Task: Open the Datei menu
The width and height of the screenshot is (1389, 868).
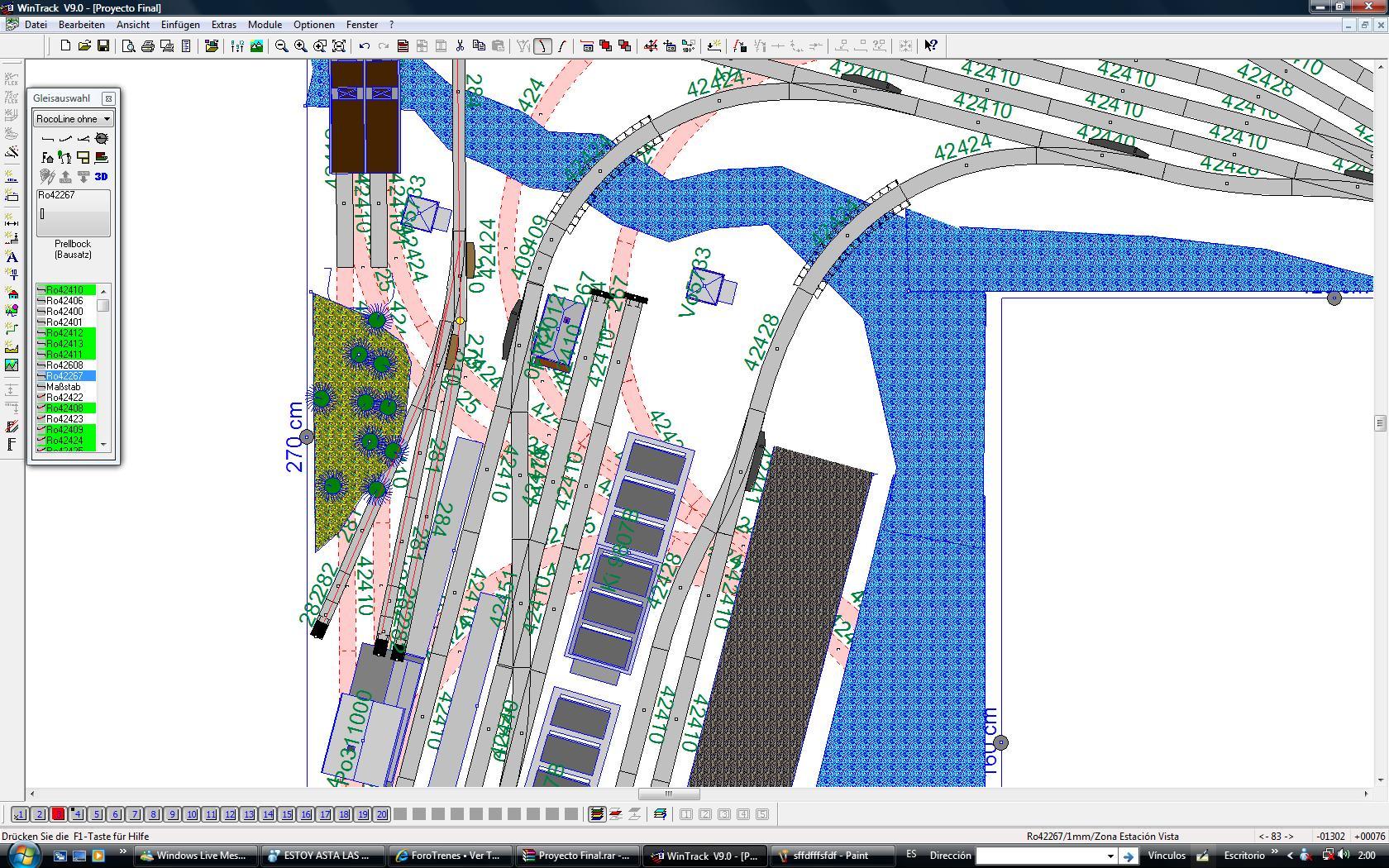Action: click(36, 25)
